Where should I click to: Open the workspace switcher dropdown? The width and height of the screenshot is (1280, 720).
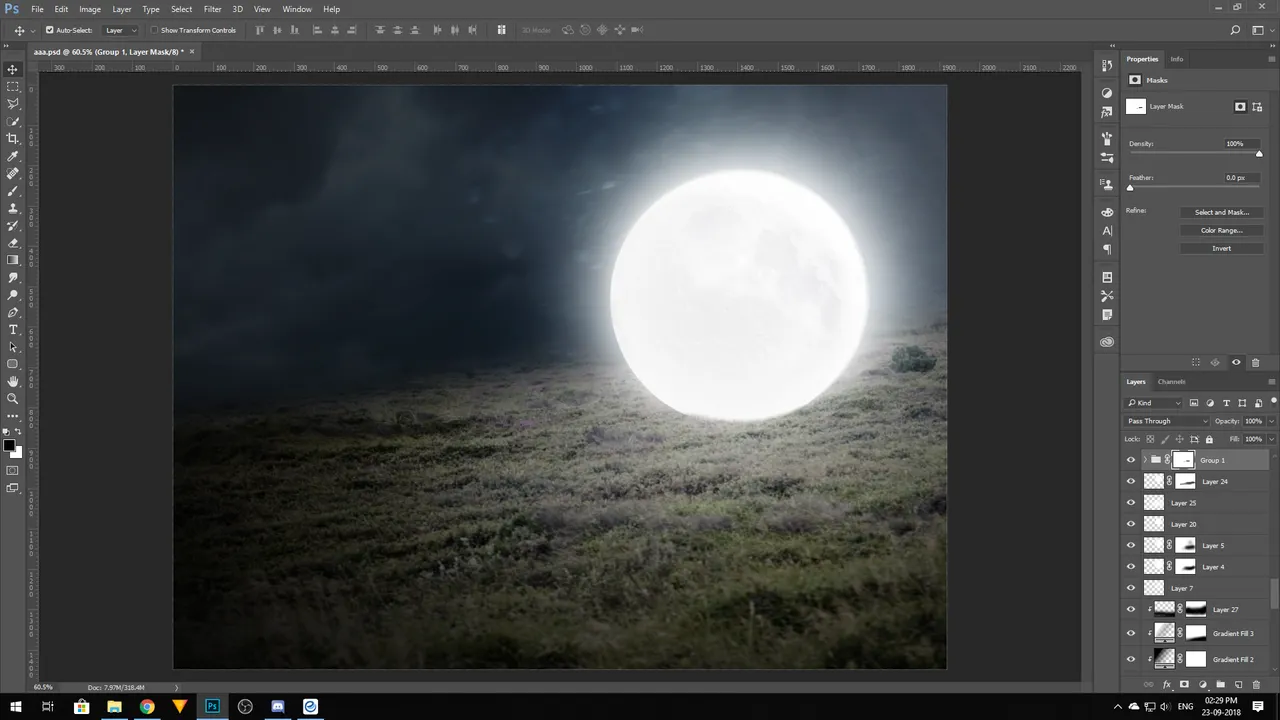click(x=1262, y=30)
